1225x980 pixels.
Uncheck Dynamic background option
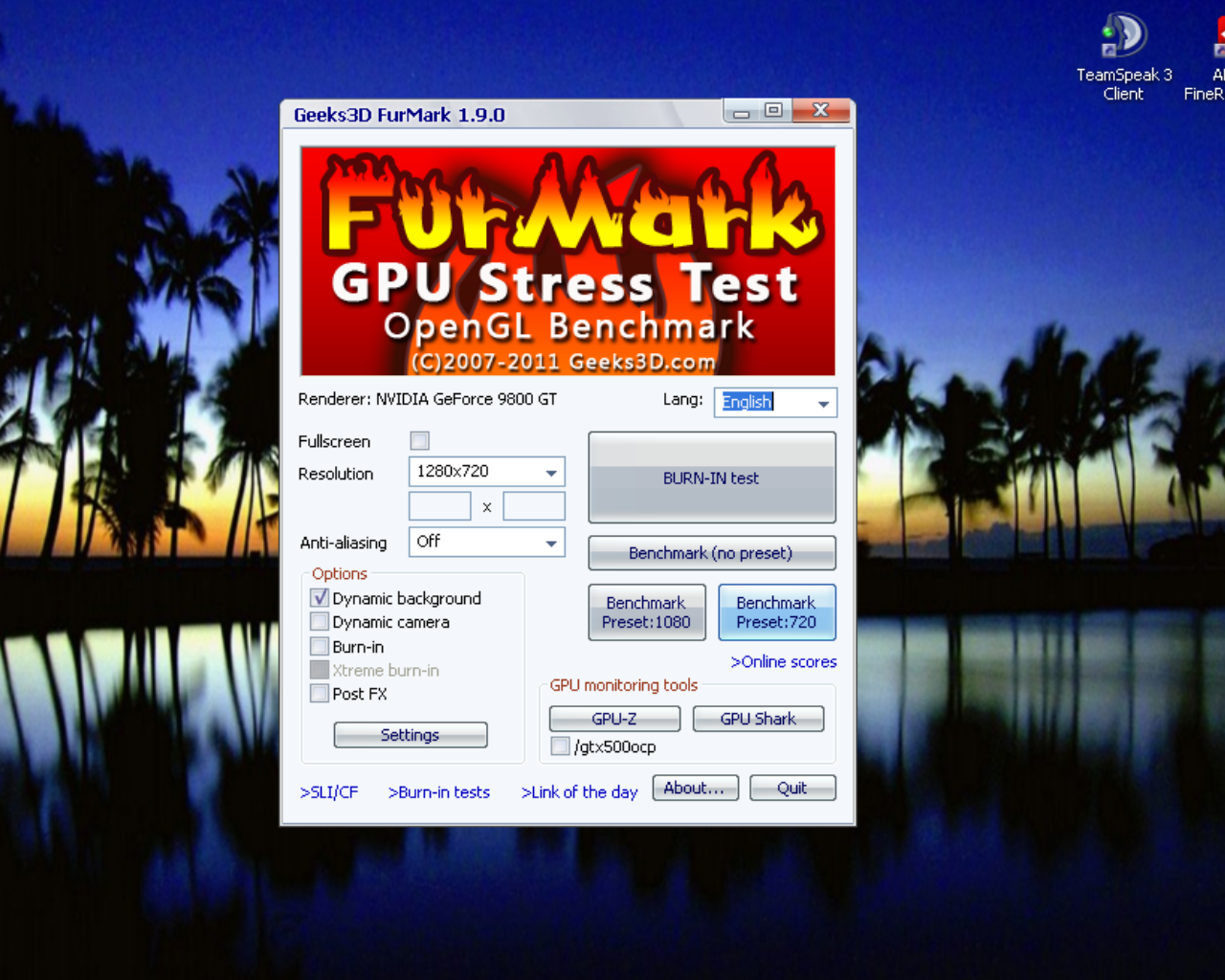[320, 597]
